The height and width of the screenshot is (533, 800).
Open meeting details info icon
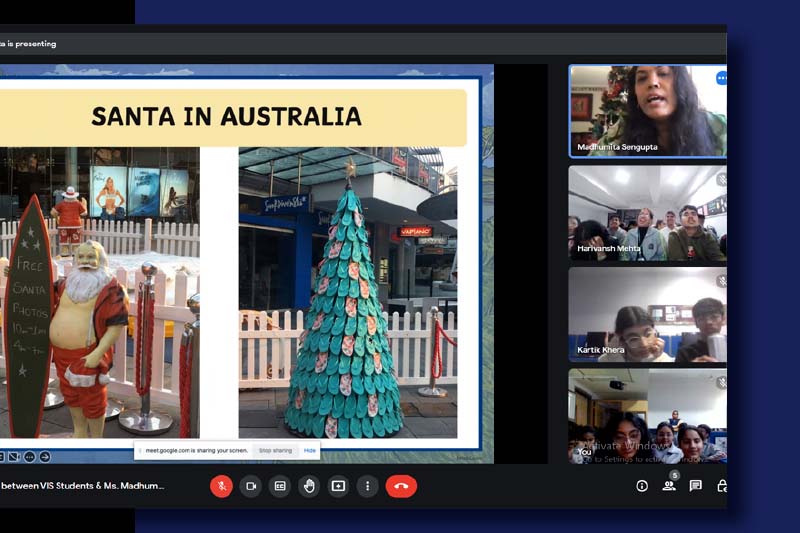[x=642, y=486]
